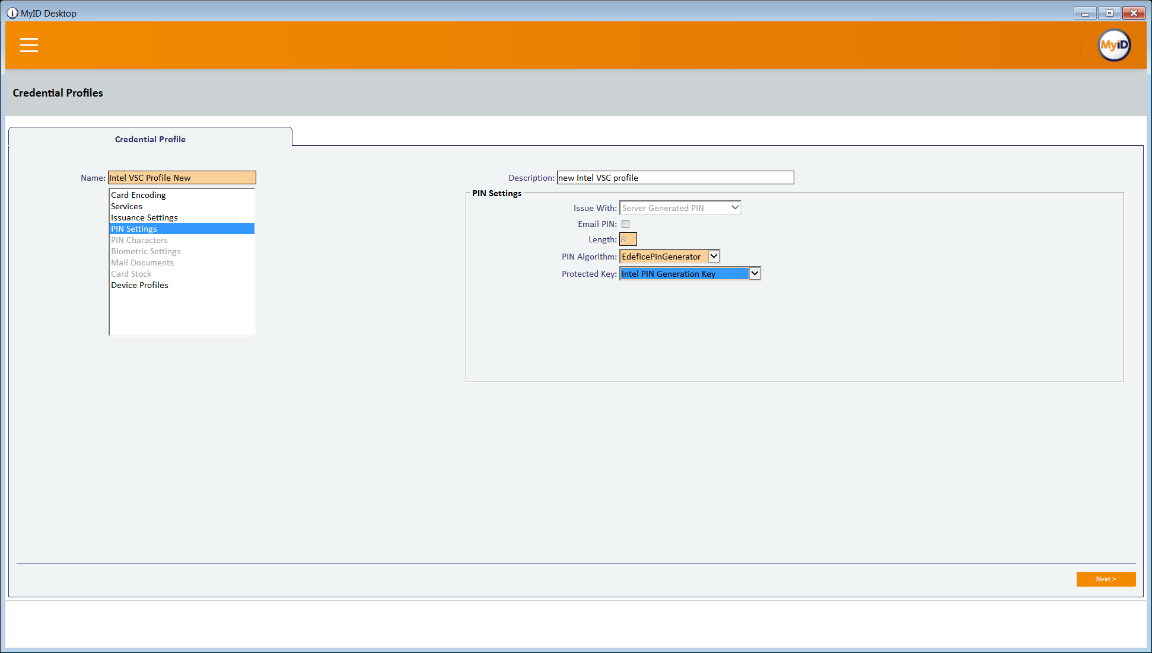Minimize the MyID Desktop window
The height and width of the screenshot is (653, 1152).
pyautogui.click(x=1084, y=13)
